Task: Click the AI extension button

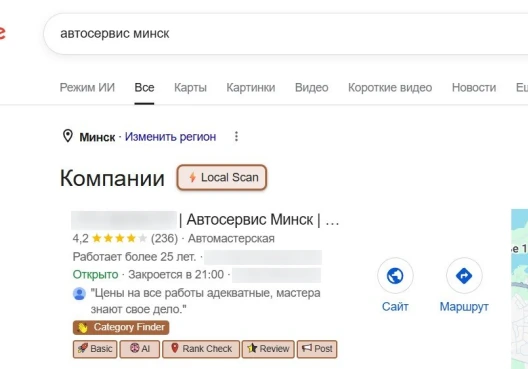Action: click(140, 349)
